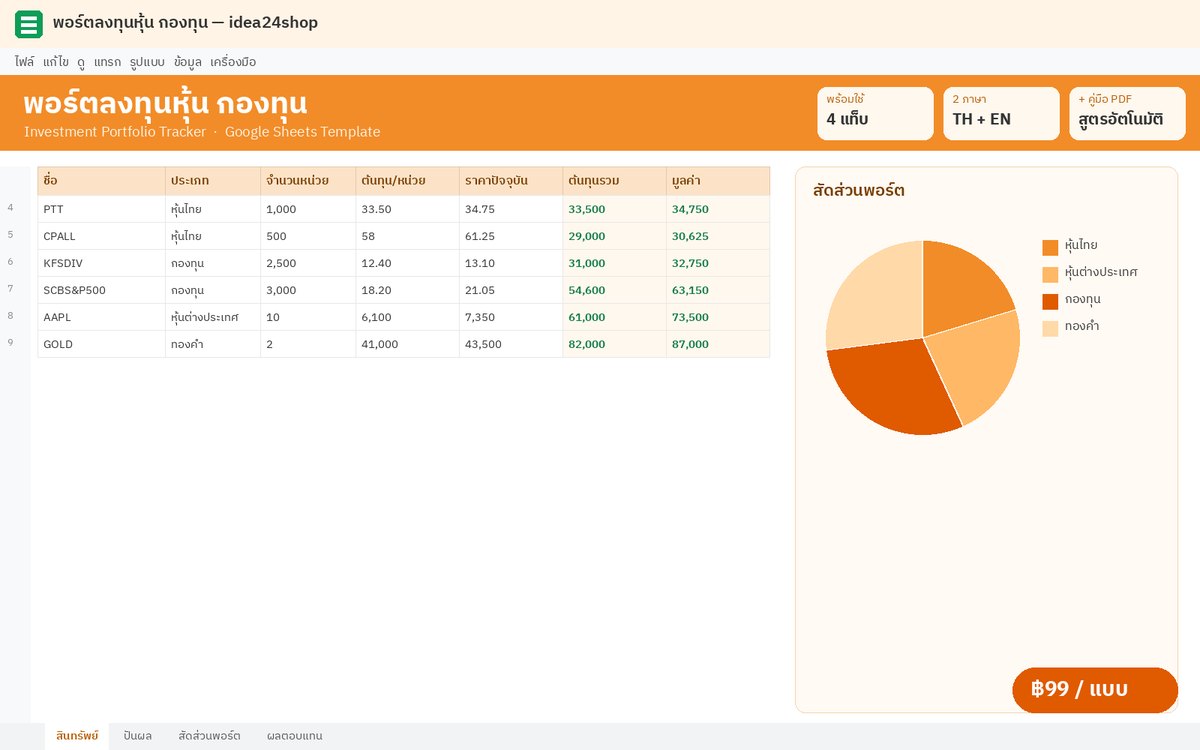
Task: Select the ประเภท column header
Action: pyautogui.click(x=213, y=181)
